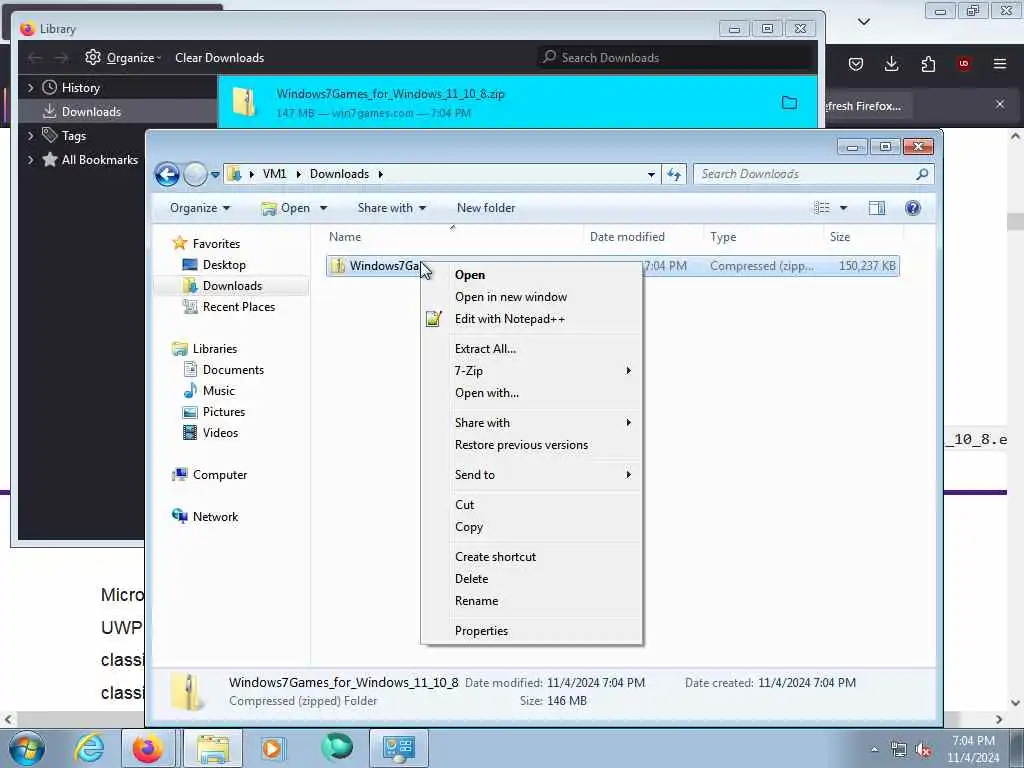Open the Firefox extensions puzzle icon

[x=928, y=64]
